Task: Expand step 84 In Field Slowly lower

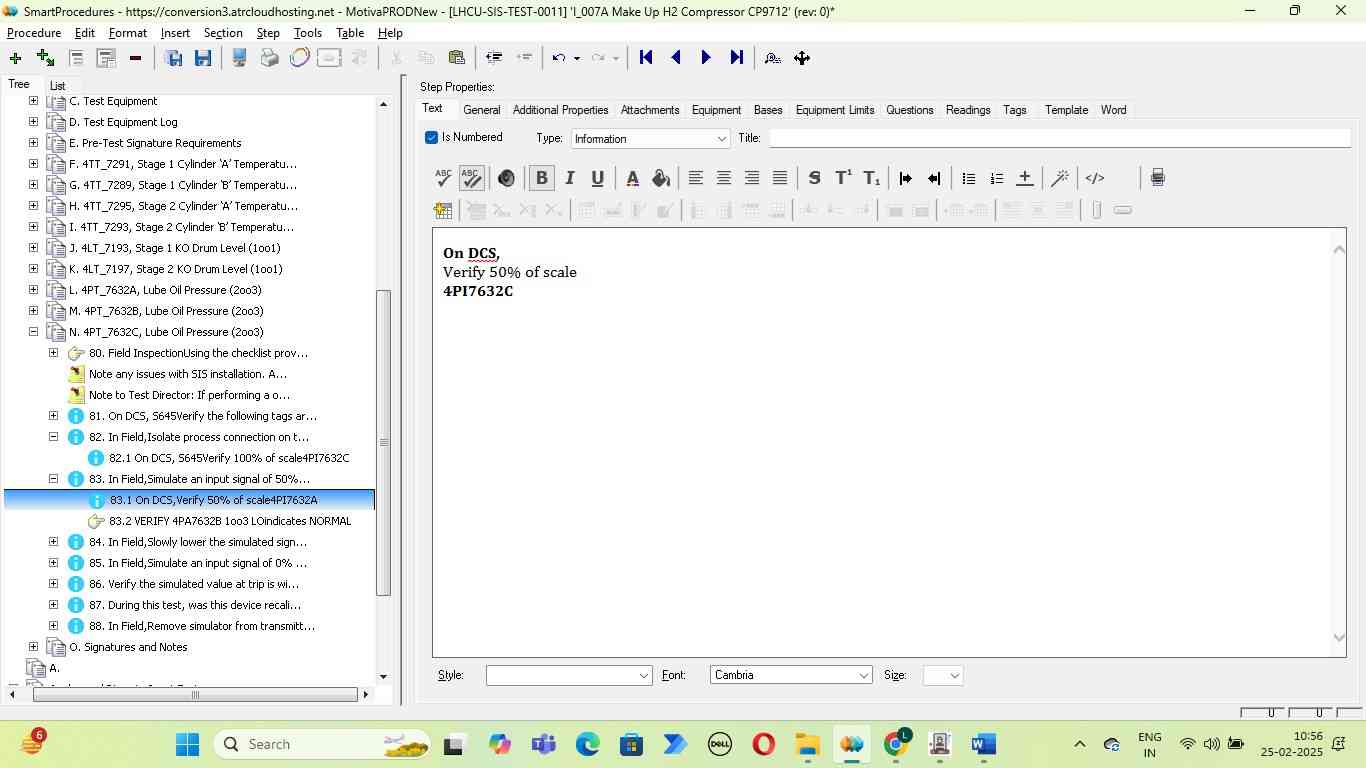Action: coord(53,542)
